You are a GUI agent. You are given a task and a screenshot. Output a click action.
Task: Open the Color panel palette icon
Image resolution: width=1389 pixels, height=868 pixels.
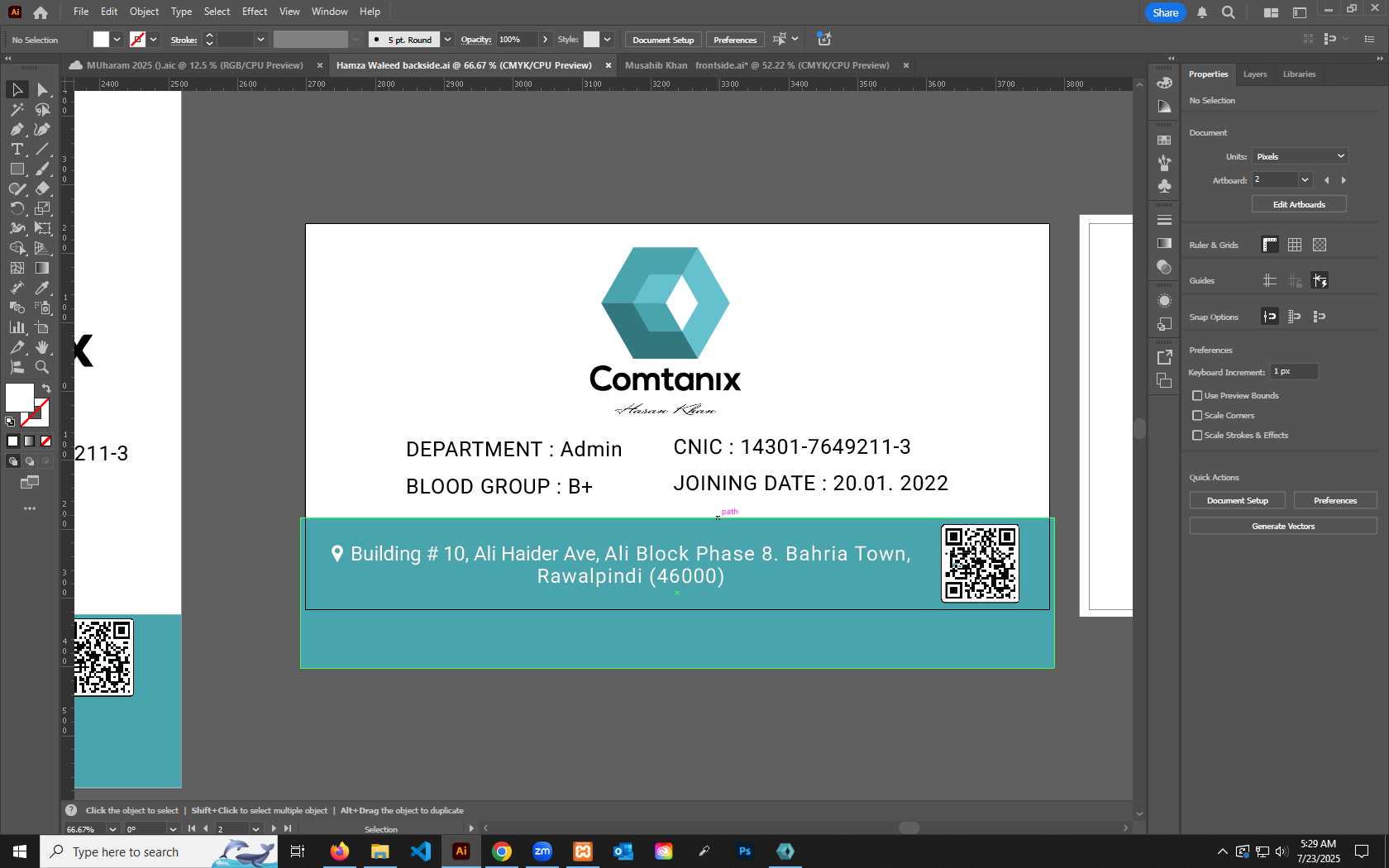(1164, 83)
